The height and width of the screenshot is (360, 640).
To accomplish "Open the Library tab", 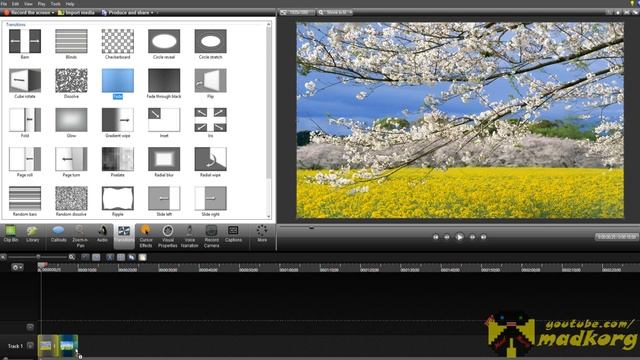I will pyautogui.click(x=33, y=234).
